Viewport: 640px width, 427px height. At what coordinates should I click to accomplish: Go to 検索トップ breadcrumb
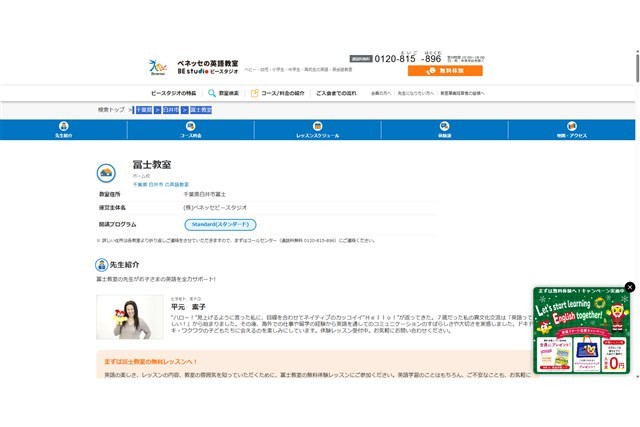point(111,109)
